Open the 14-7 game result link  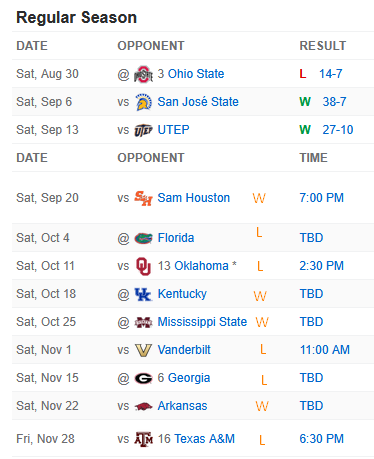[x=331, y=74]
